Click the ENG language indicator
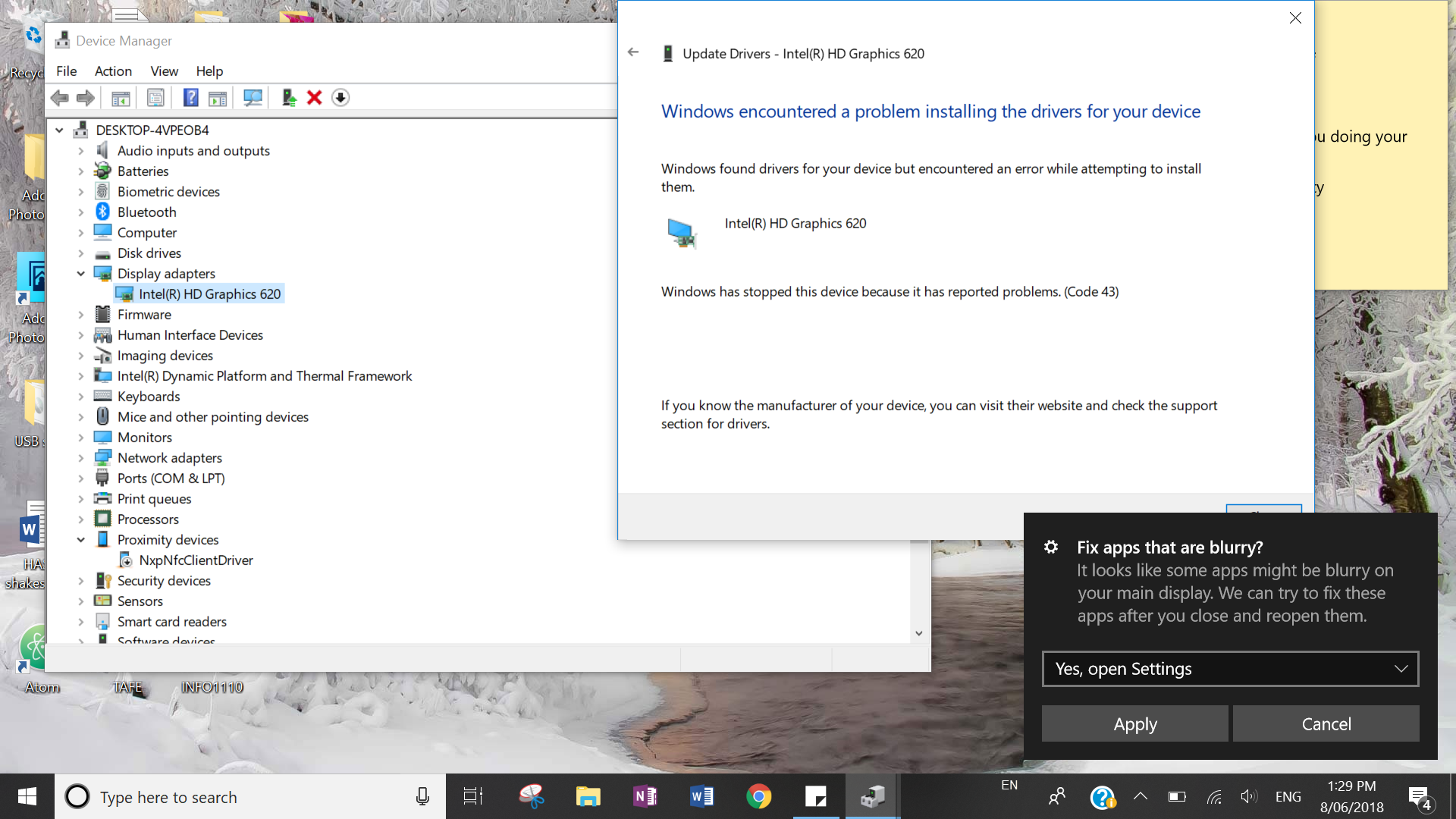 click(1288, 796)
